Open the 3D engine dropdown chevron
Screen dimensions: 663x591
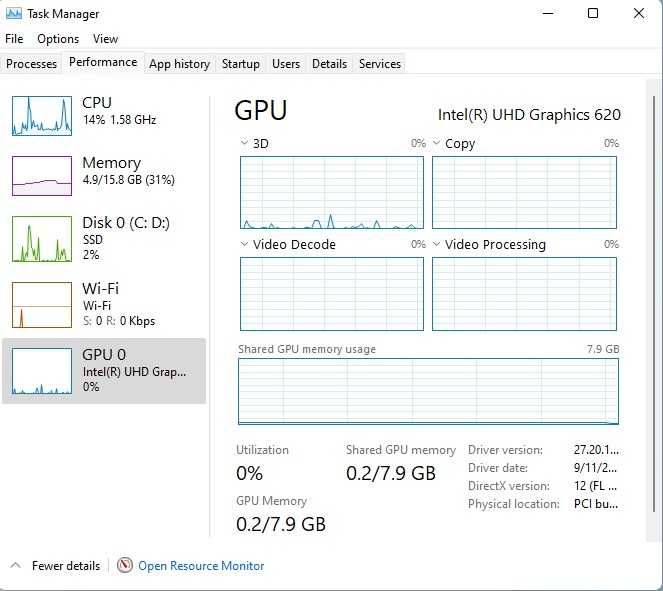[x=244, y=143]
